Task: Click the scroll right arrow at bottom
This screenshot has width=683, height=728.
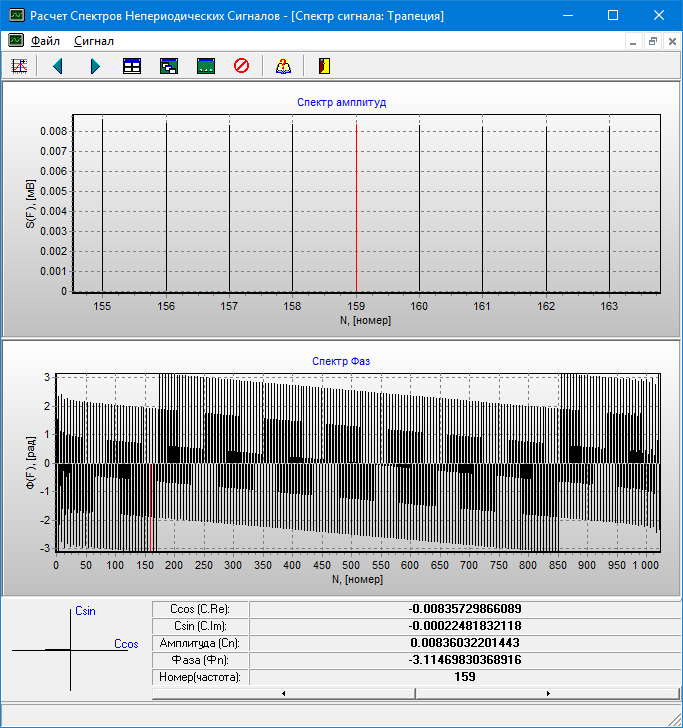Action: pyautogui.click(x=547, y=692)
